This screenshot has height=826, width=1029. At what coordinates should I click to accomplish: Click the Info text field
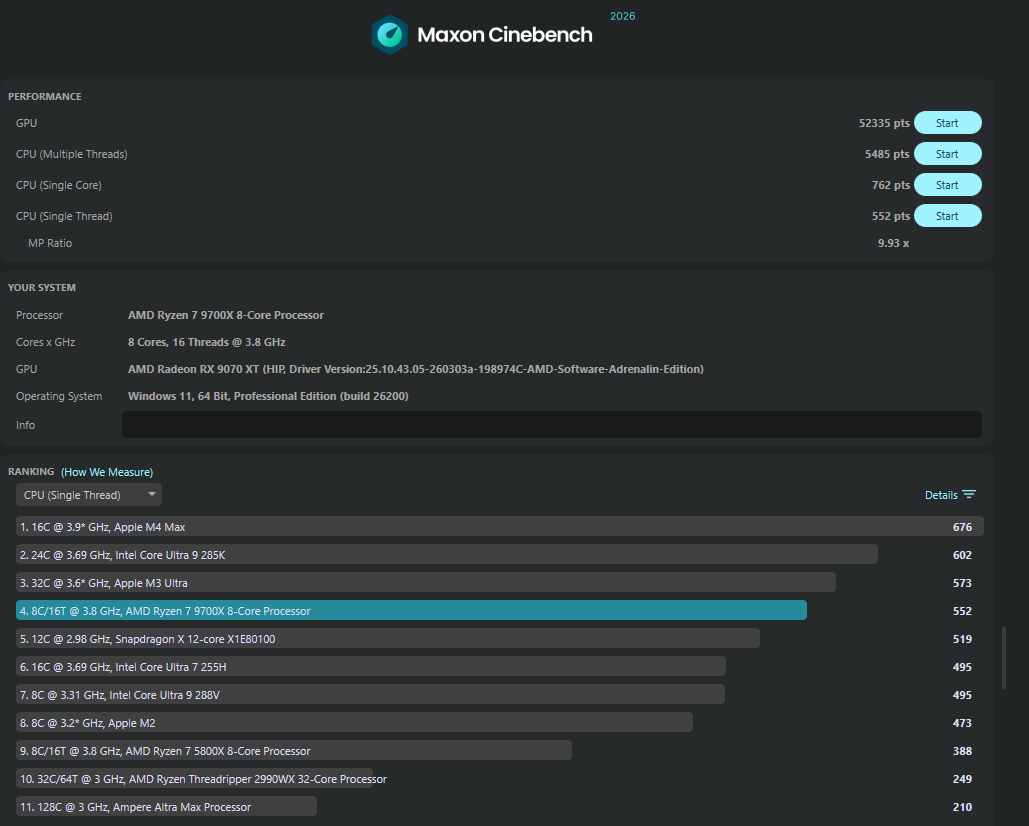551,424
